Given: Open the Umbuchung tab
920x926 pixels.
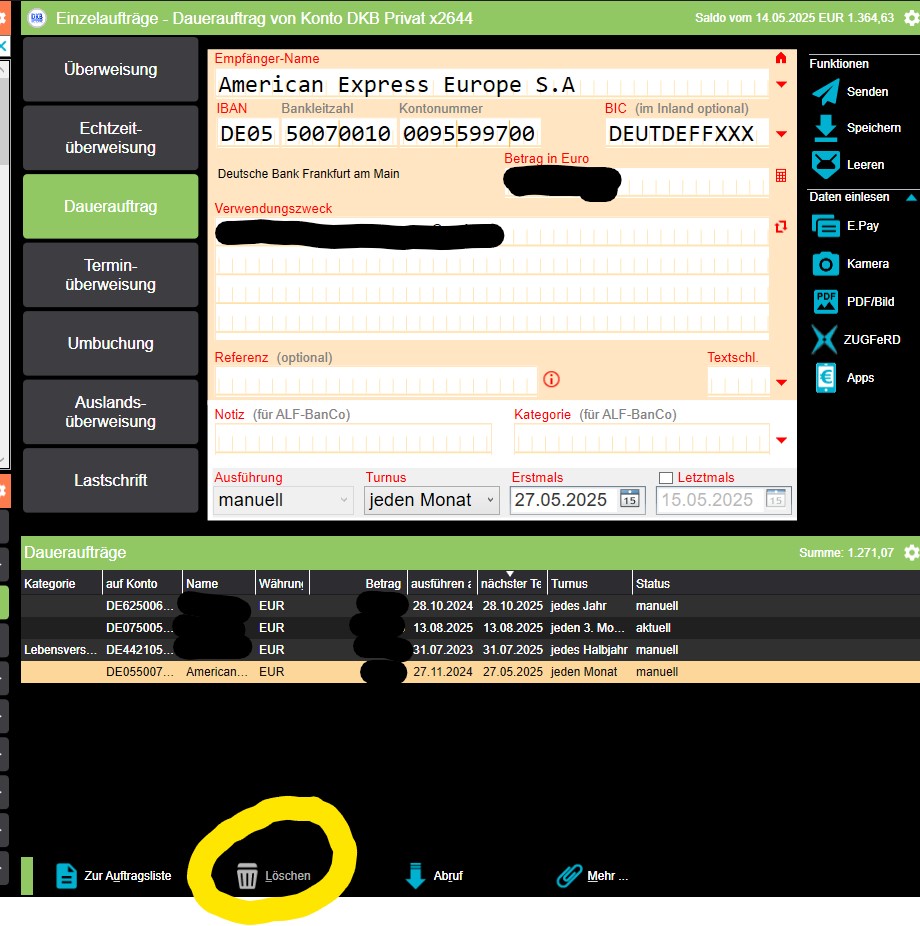Looking at the screenshot, I should [x=110, y=343].
